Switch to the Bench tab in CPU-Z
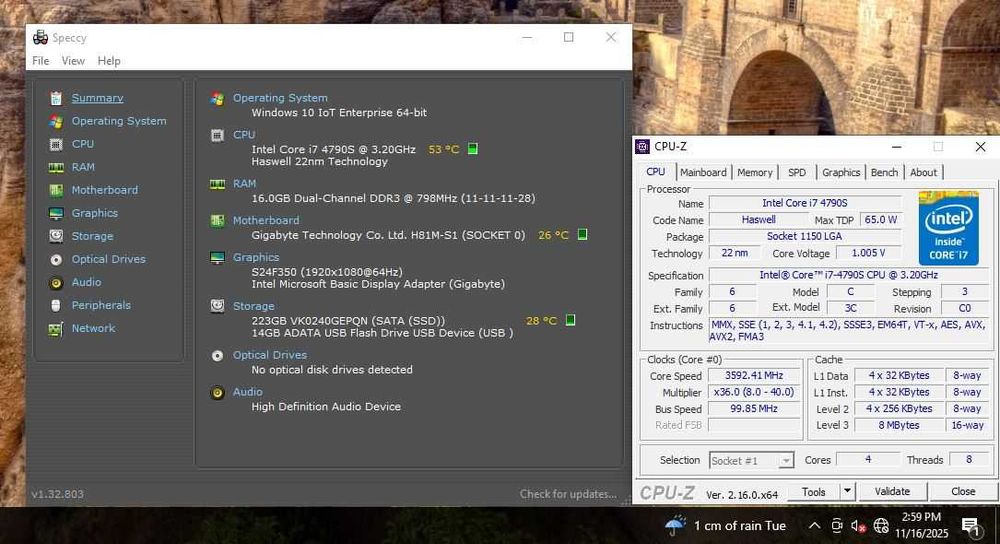Image resolution: width=1000 pixels, height=544 pixels. (884, 172)
